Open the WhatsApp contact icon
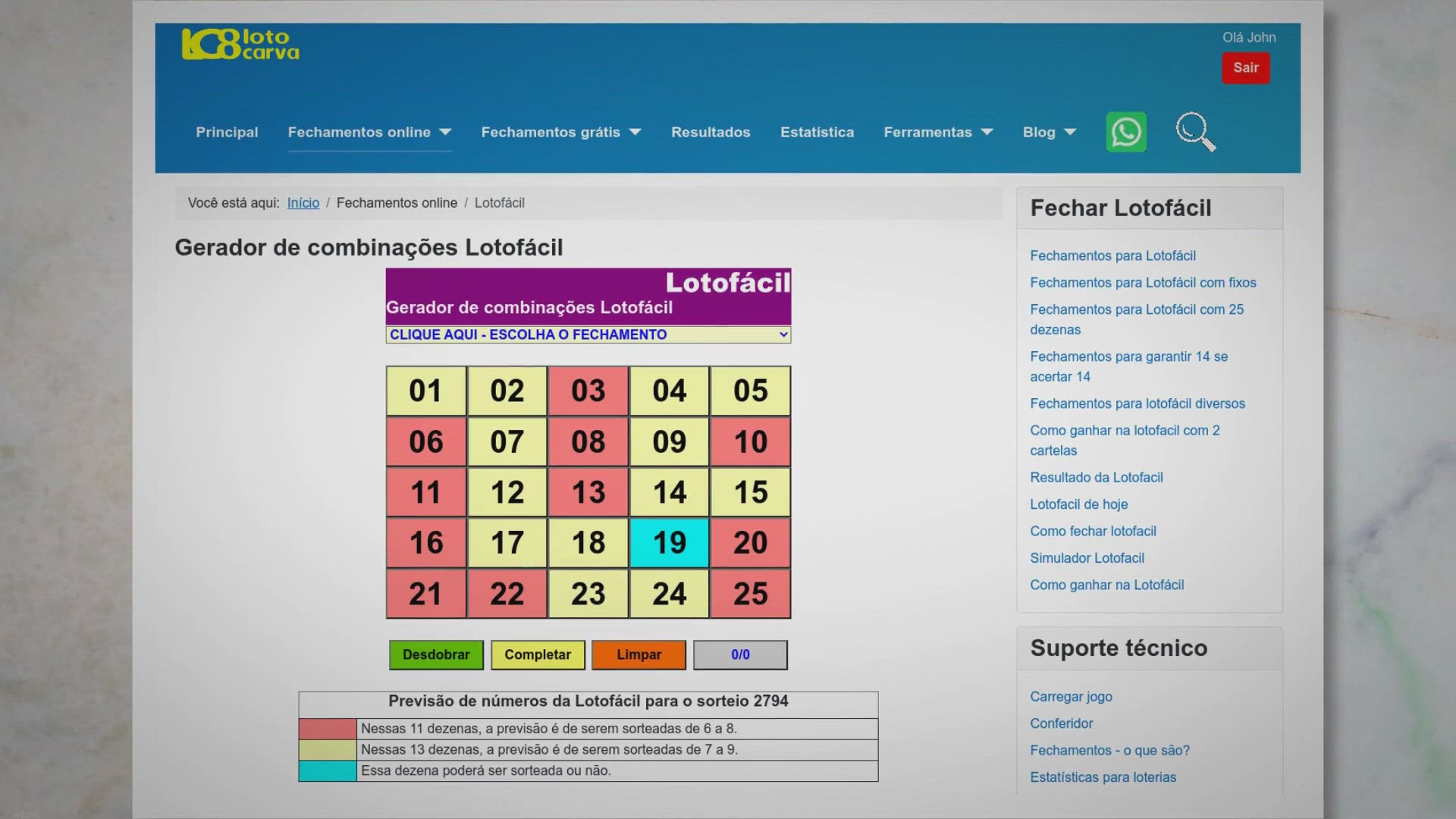The width and height of the screenshot is (1456, 819). click(1126, 132)
